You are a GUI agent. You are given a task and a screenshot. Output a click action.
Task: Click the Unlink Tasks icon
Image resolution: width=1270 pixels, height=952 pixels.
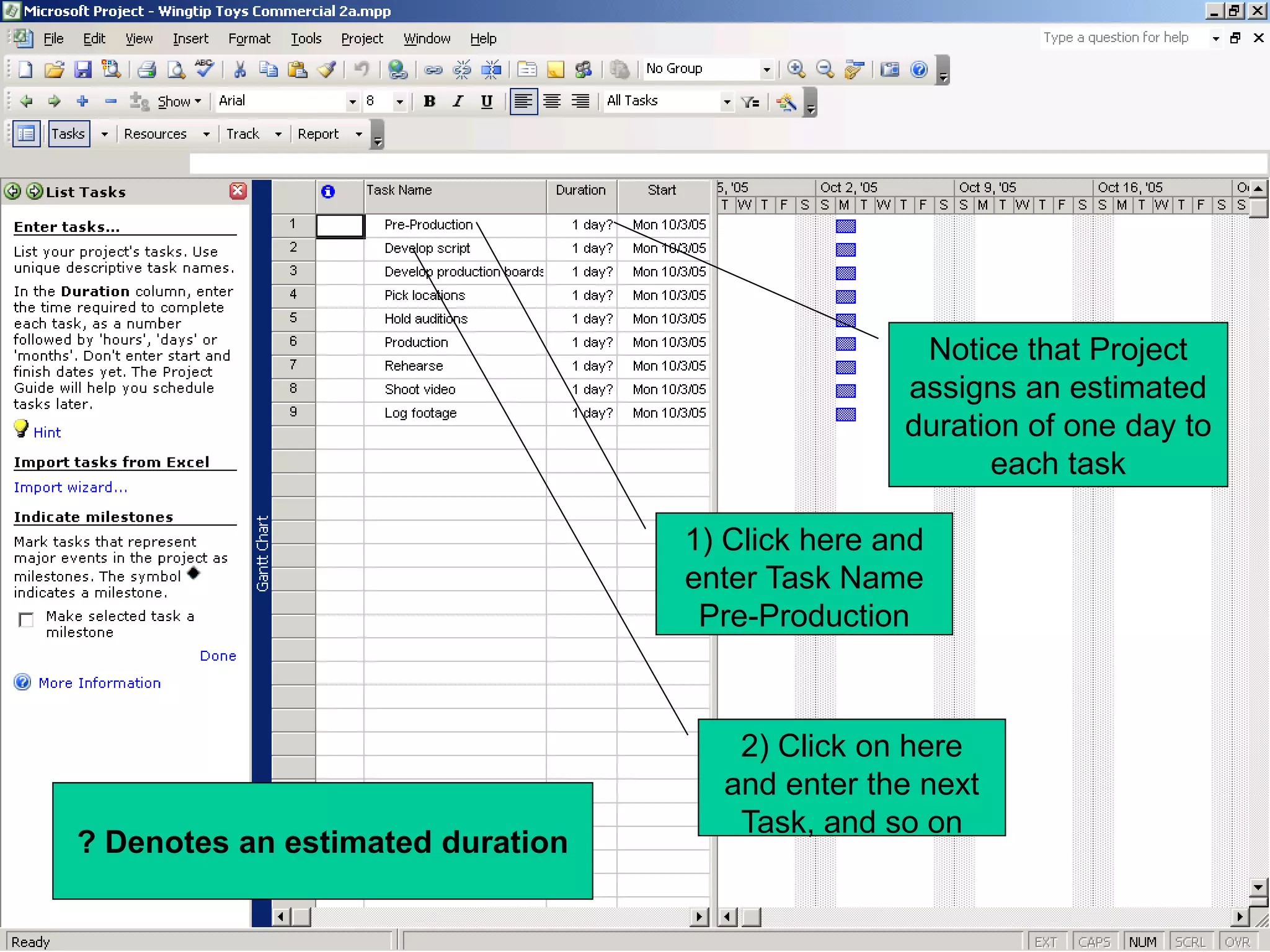point(462,69)
